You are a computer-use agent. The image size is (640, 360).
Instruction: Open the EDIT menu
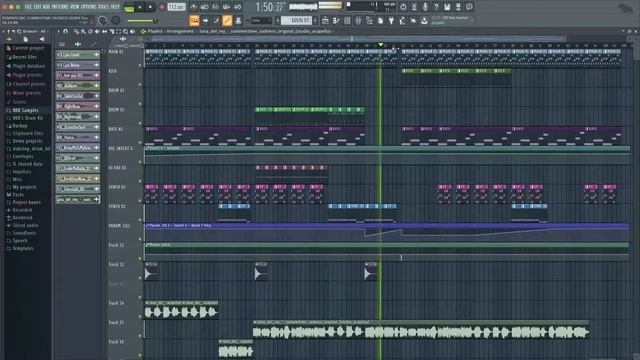(38, 7)
